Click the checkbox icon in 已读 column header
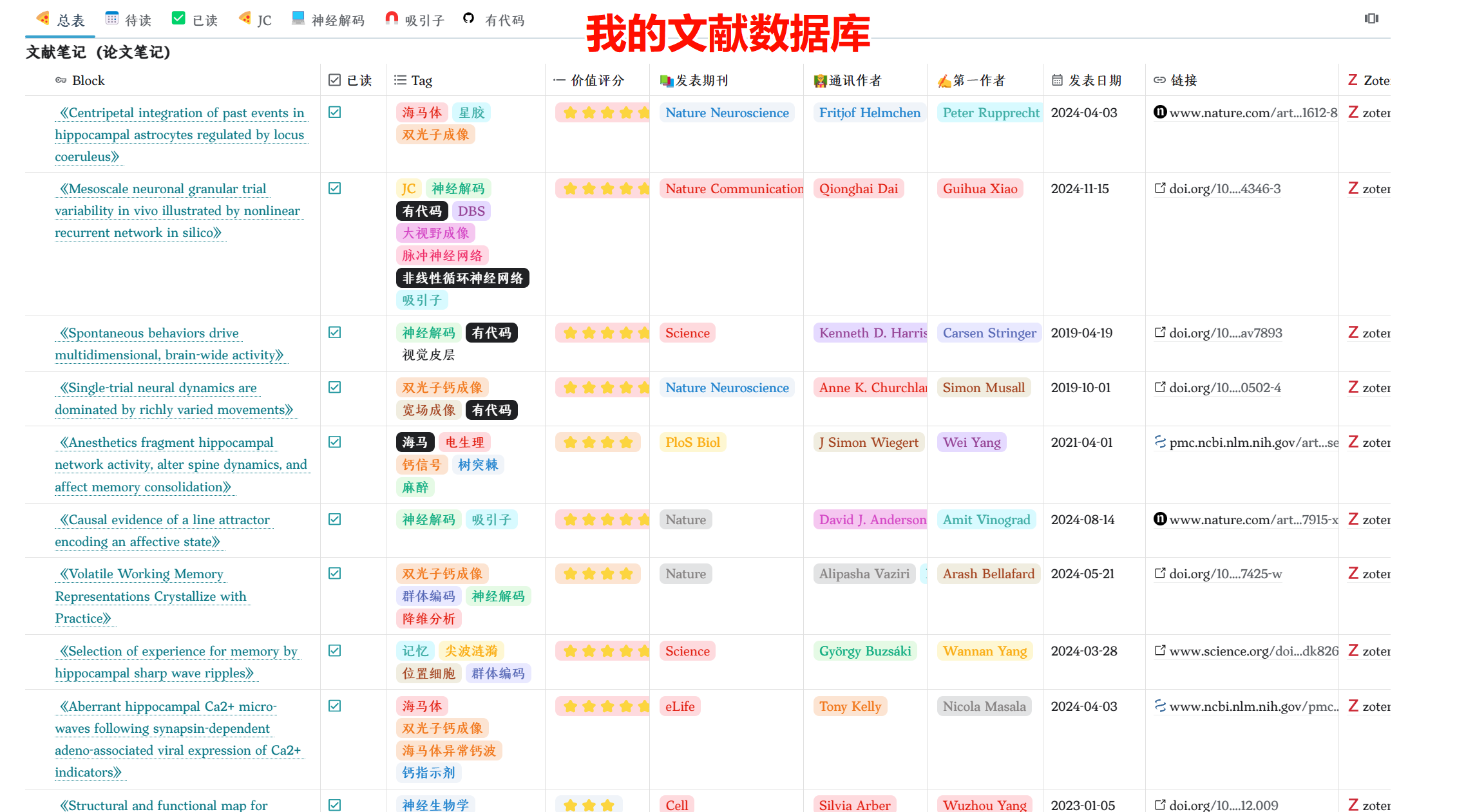Viewport: 1466px width, 812px height. [334, 80]
